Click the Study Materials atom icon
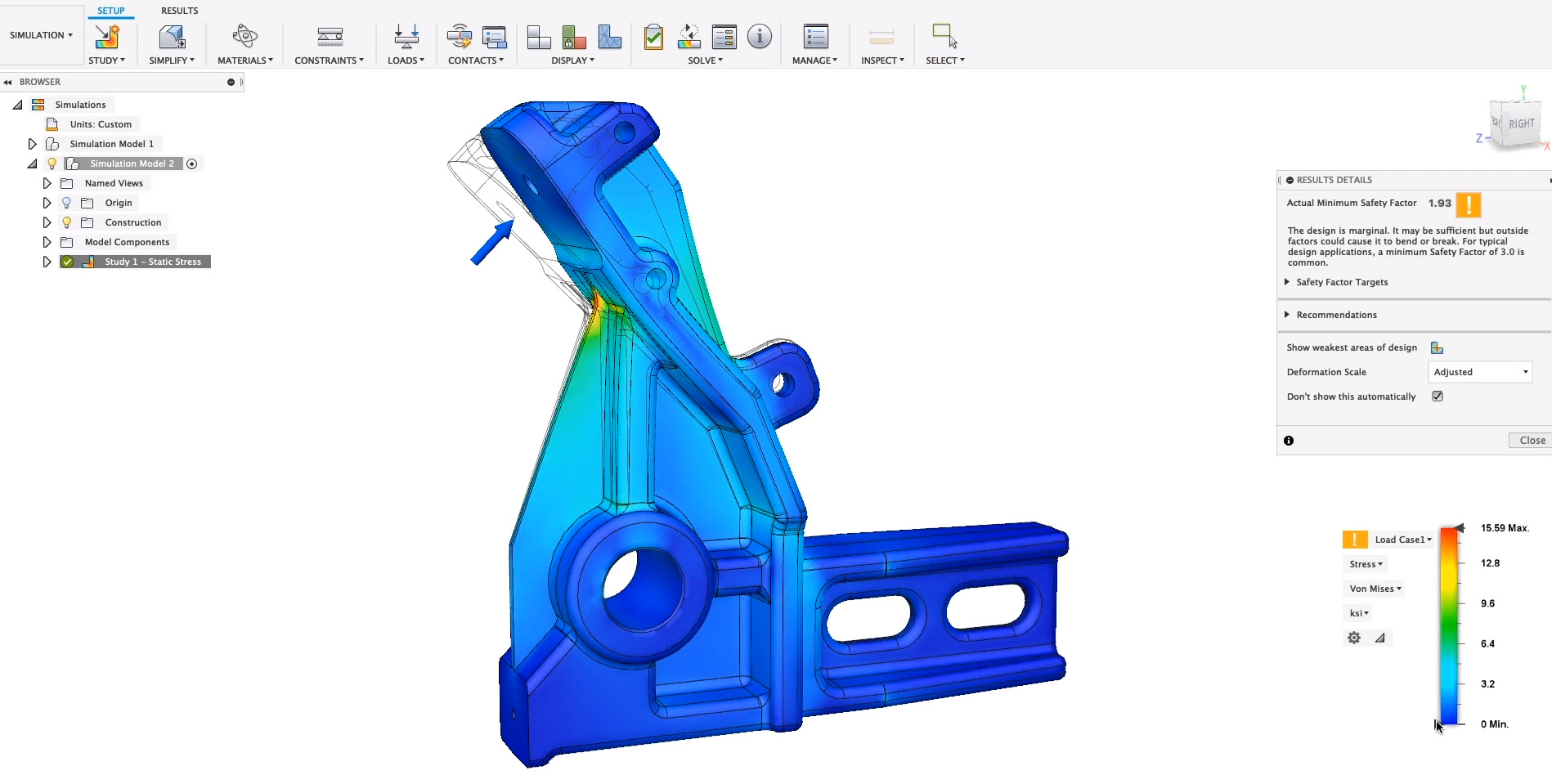Image resolution: width=1552 pixels, height=784 pixels. 244,36
